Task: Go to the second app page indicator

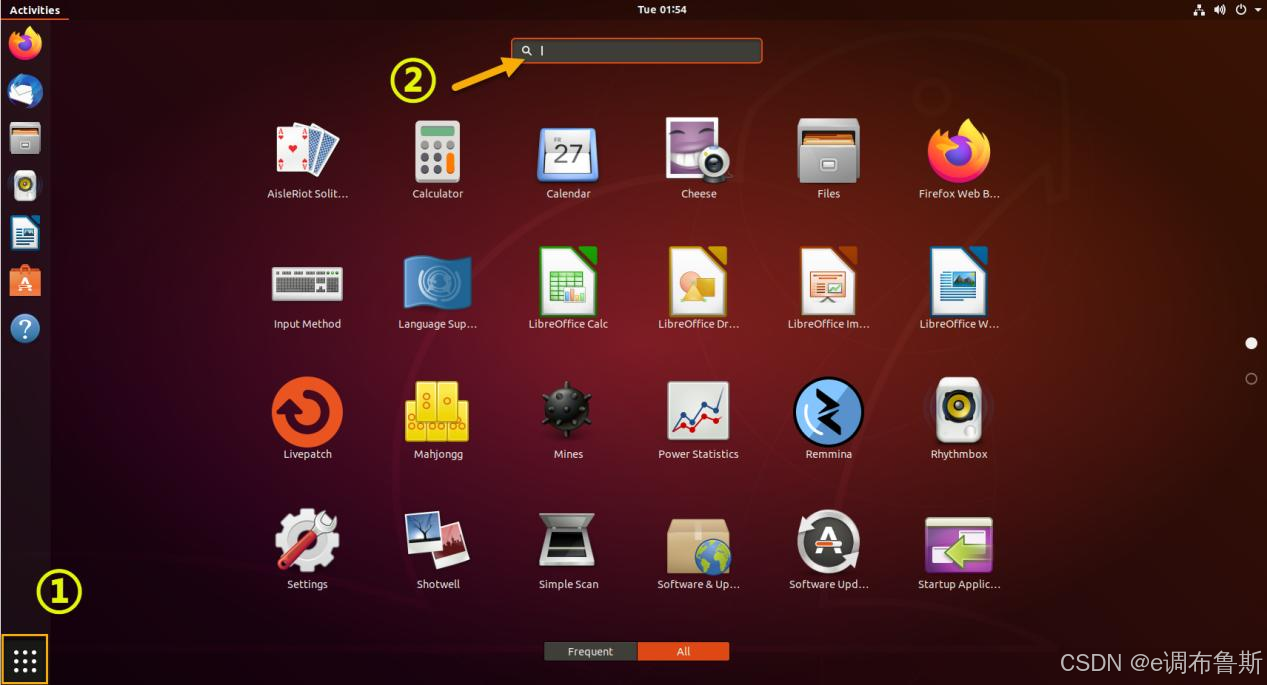Action: point(1251,379)
